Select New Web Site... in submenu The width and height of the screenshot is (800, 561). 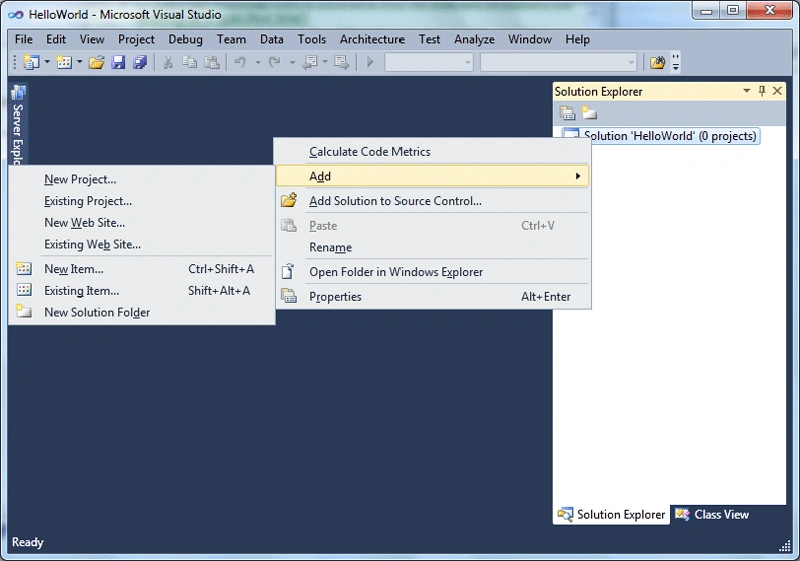coord(142,223)
